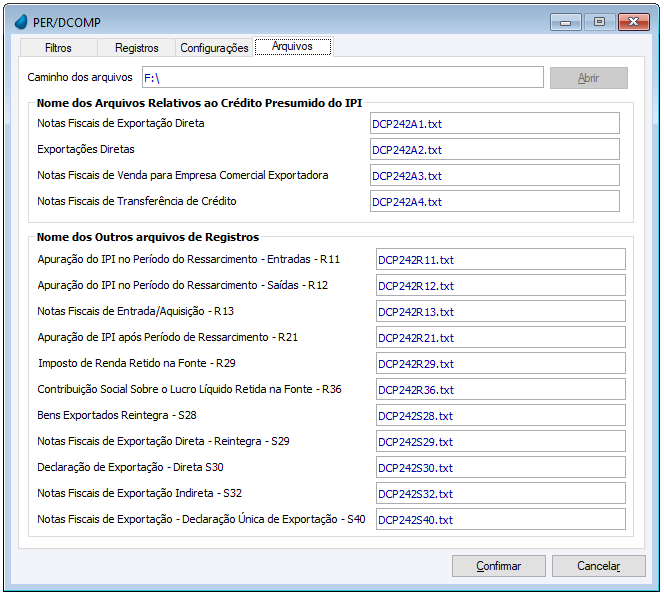This screenshot has height=596, width=664.
Task: Click the DCP242R36.txt file field
Action: pos(501,389)
